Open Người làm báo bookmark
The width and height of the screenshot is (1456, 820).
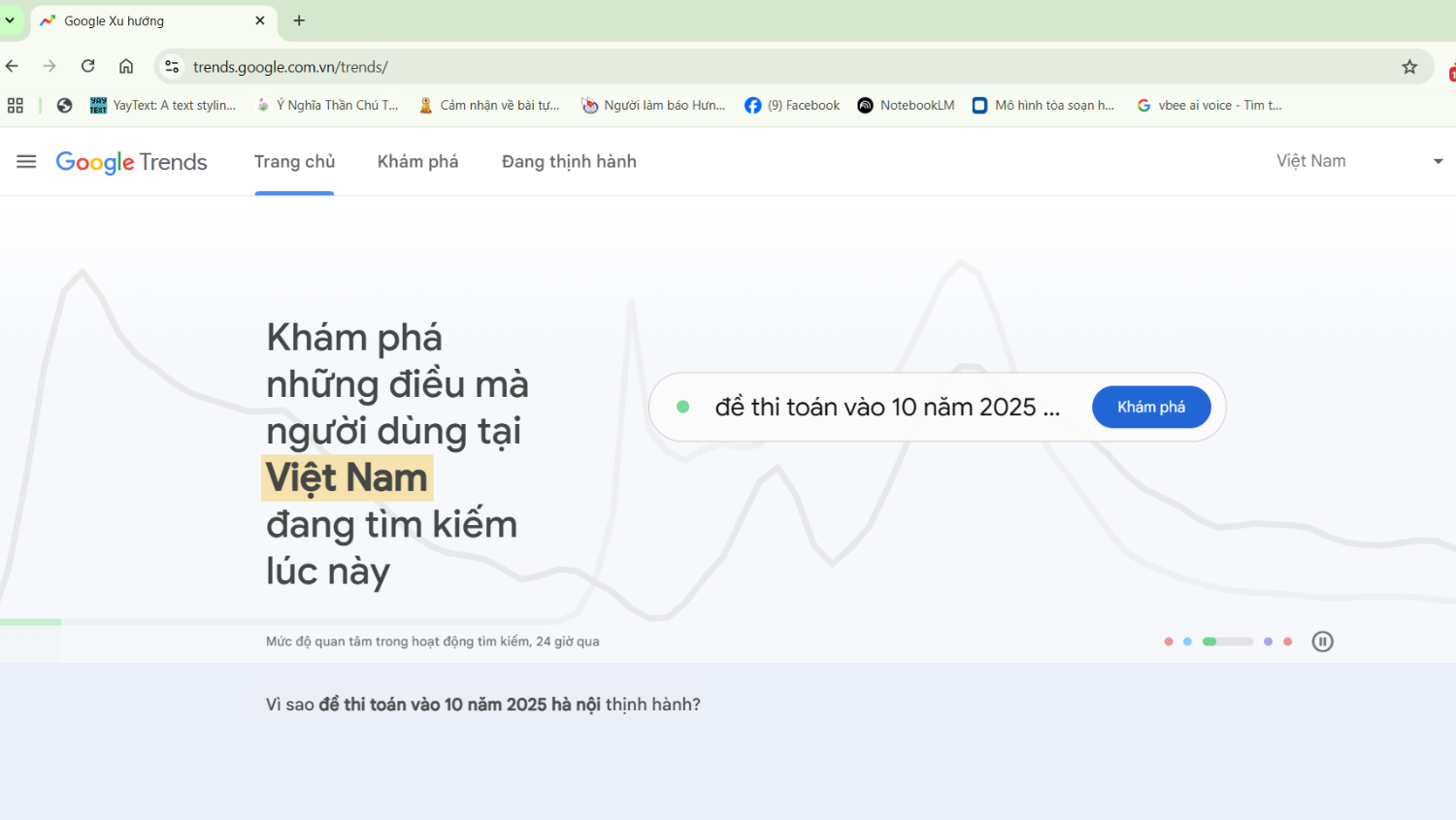(653, 105)
